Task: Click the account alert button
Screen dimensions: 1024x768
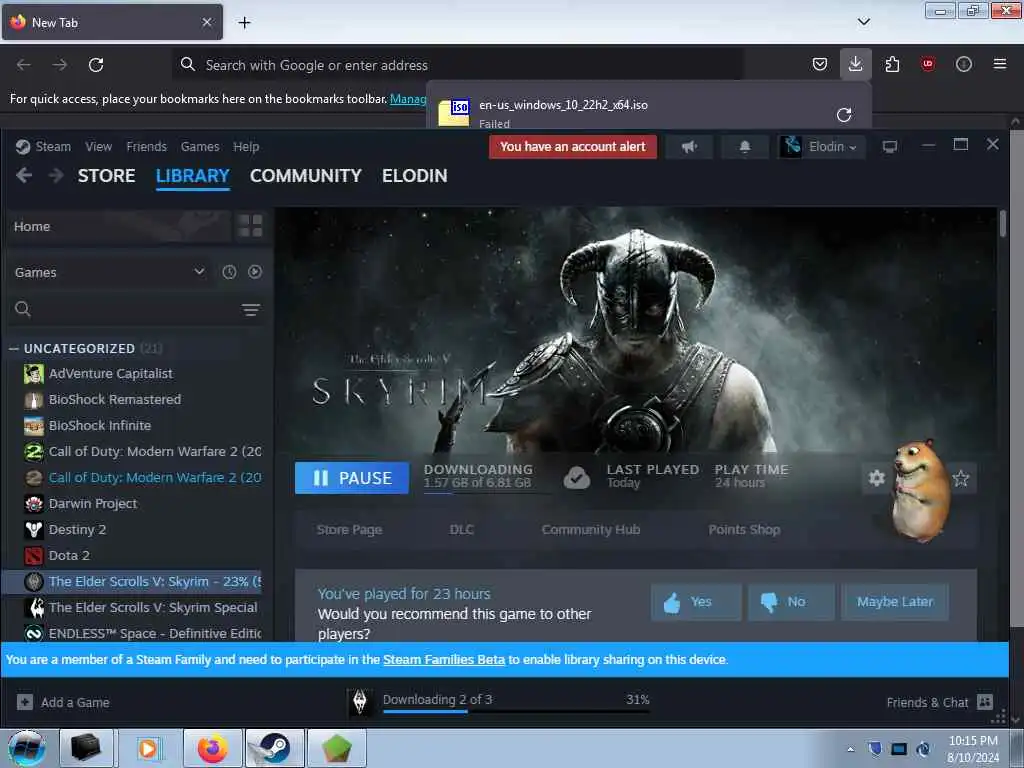Action: coord(573,147)
